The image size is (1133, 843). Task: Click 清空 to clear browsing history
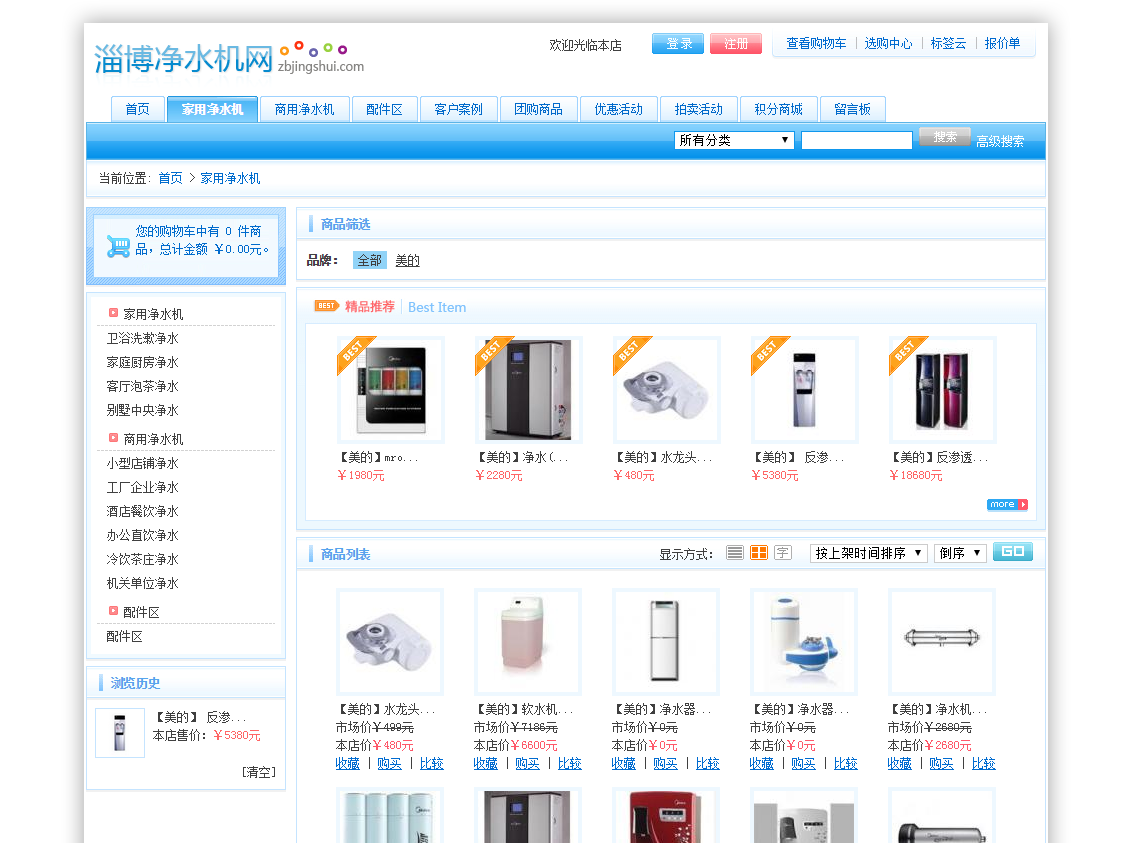(x=259, y=772)
